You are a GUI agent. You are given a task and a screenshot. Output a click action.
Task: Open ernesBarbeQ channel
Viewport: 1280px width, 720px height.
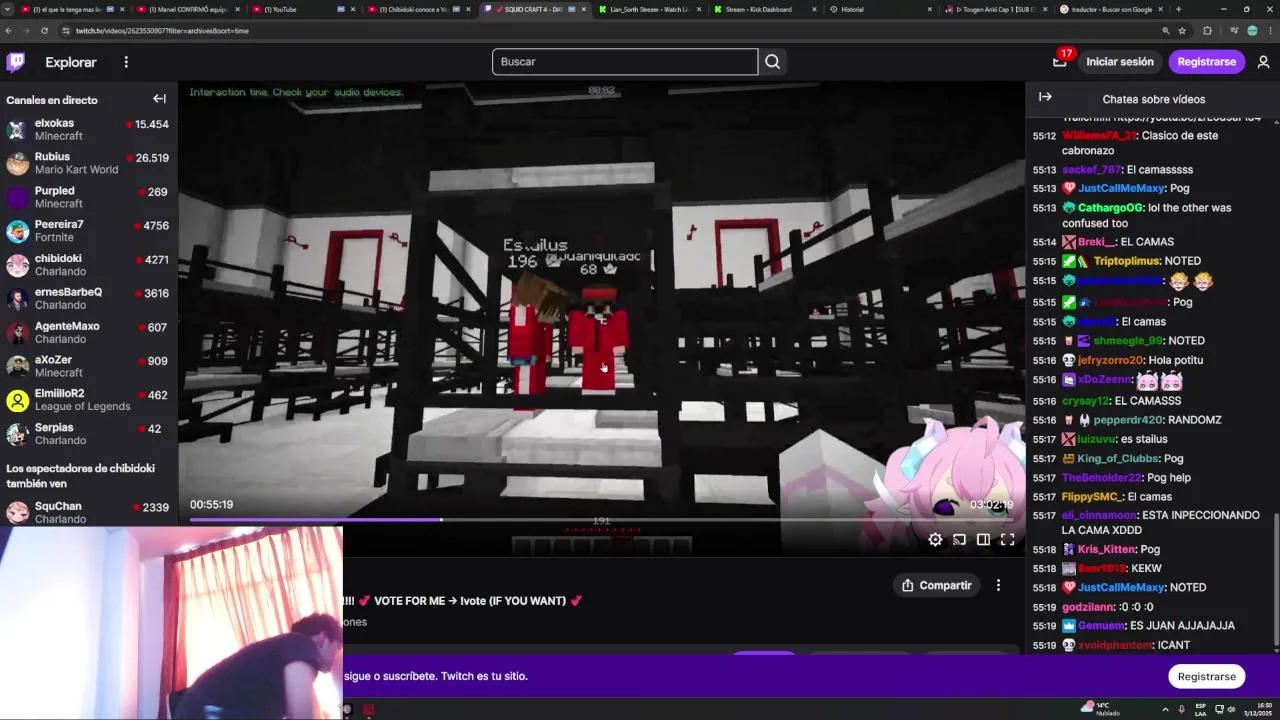tap(88, 299)
